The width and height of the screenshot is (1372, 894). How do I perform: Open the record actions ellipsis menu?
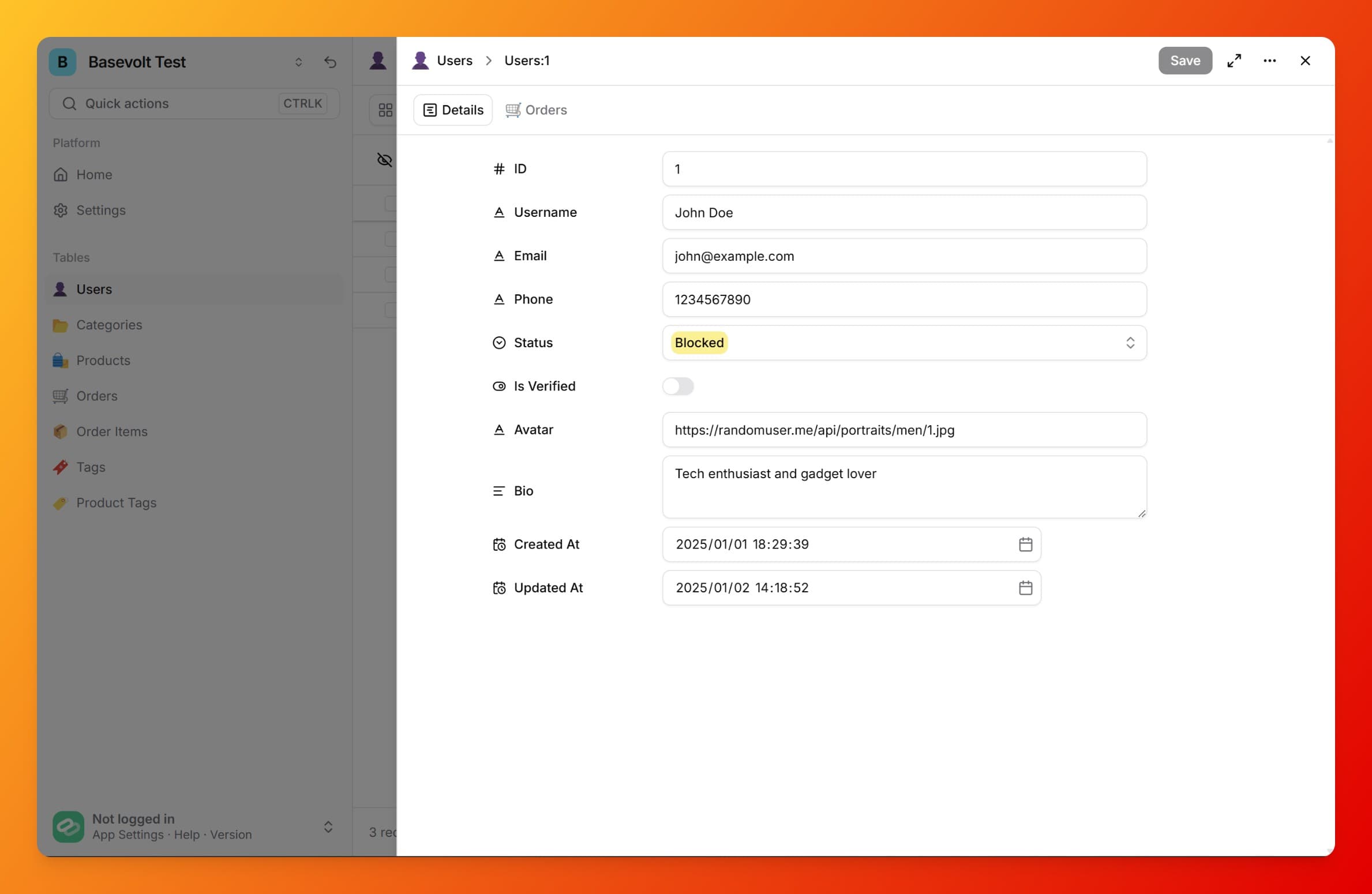[1270, 60]
